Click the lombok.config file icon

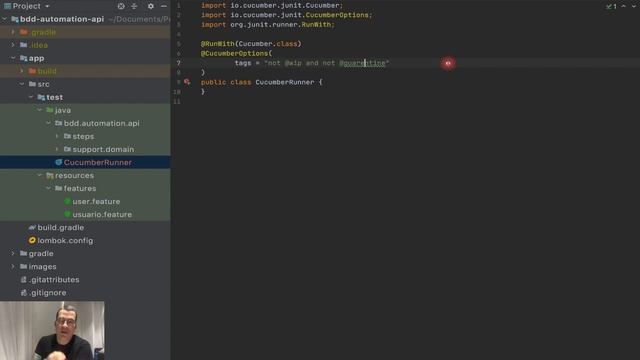(x=32, y=240)
